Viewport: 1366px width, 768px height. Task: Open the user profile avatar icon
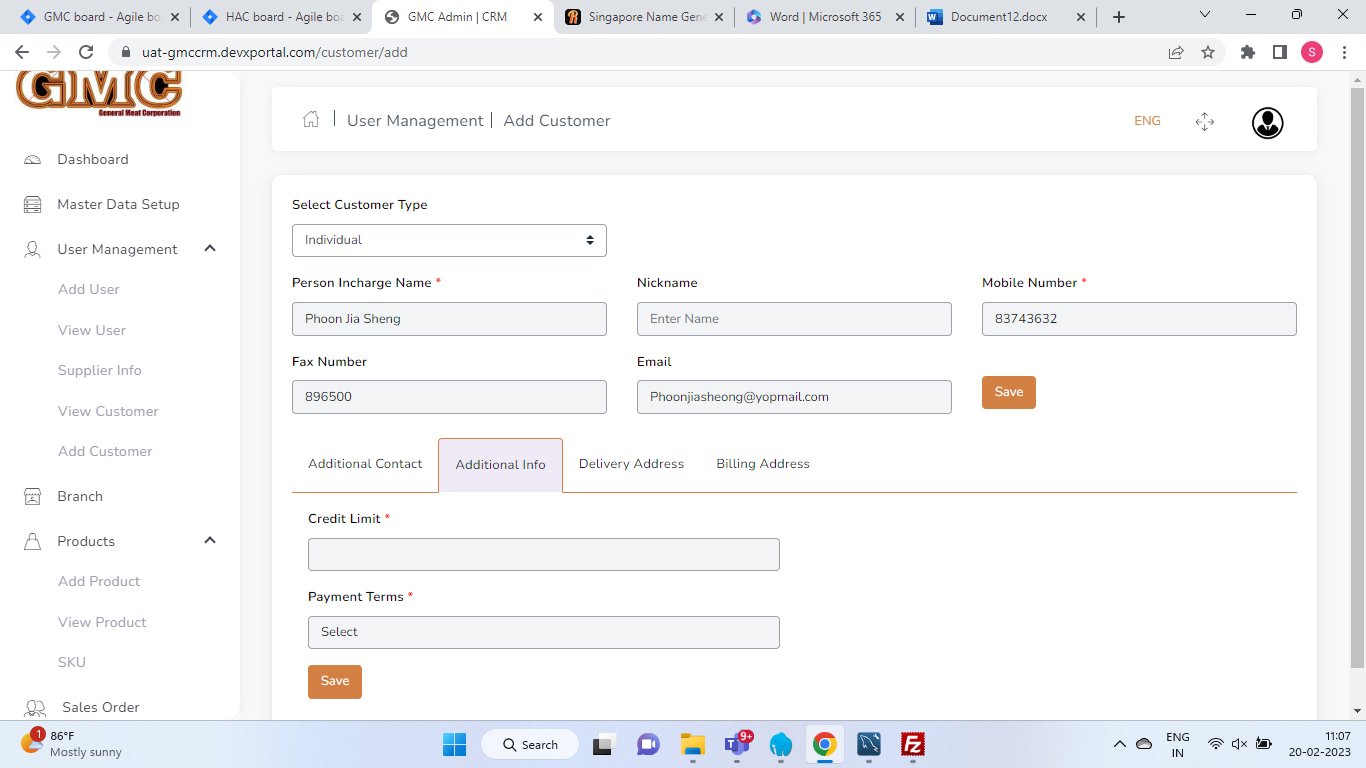pyautogui.click(x=1267, y=122)
